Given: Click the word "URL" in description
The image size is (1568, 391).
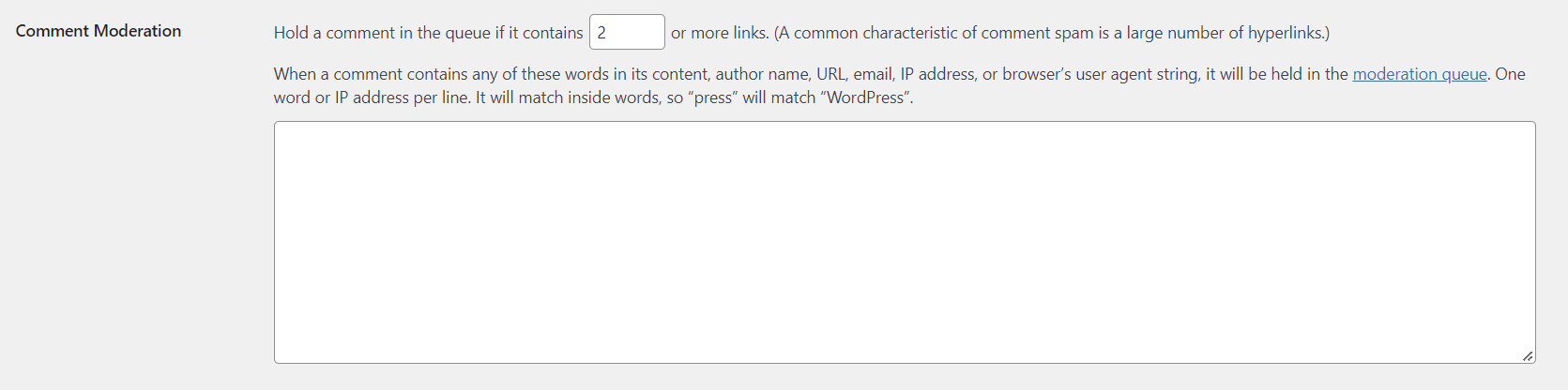Looking at the screenshot, I should 830,74.
